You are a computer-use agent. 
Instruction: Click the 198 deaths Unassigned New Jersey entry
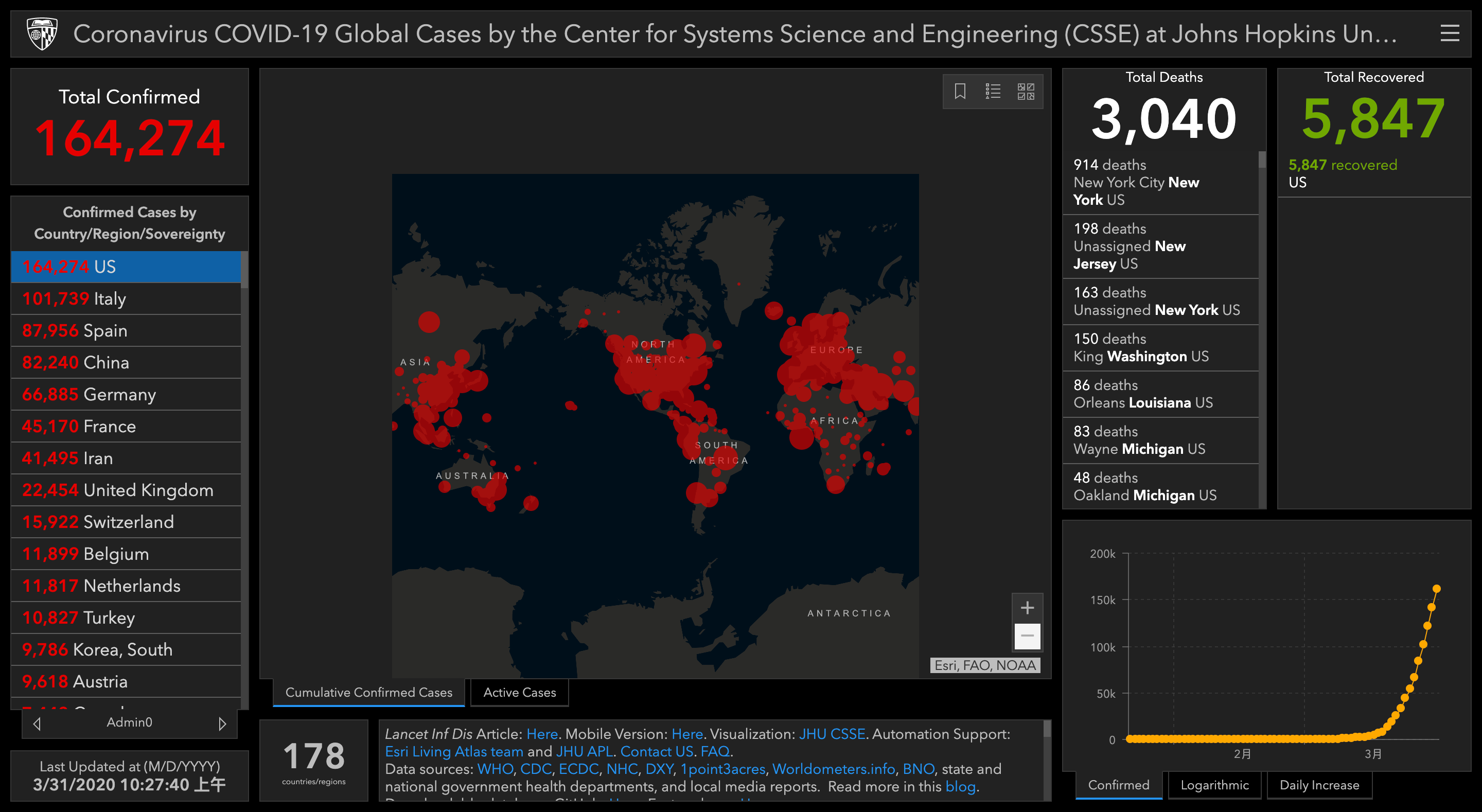tap(1160, 246)
